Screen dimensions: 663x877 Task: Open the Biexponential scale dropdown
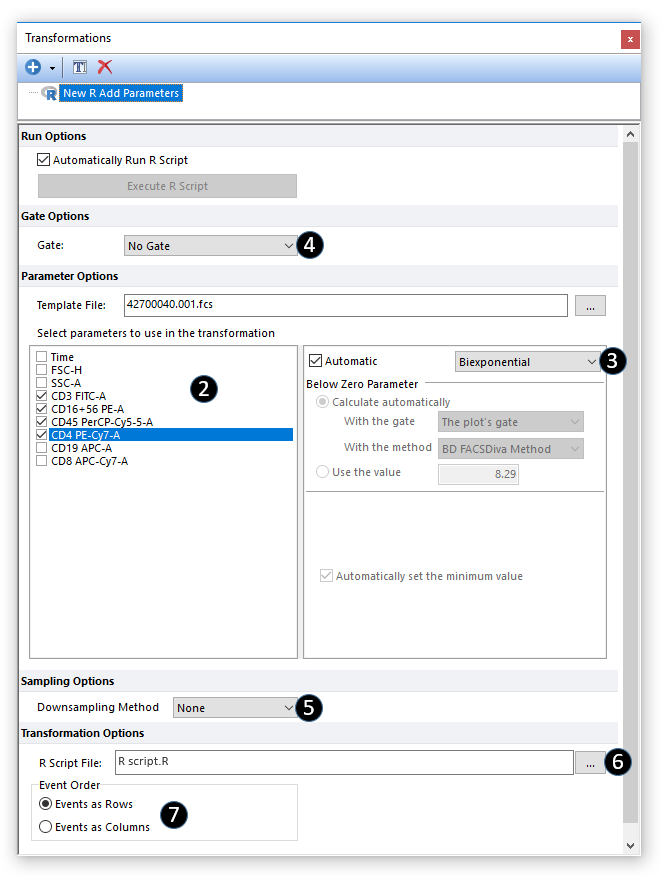point(527,362)
